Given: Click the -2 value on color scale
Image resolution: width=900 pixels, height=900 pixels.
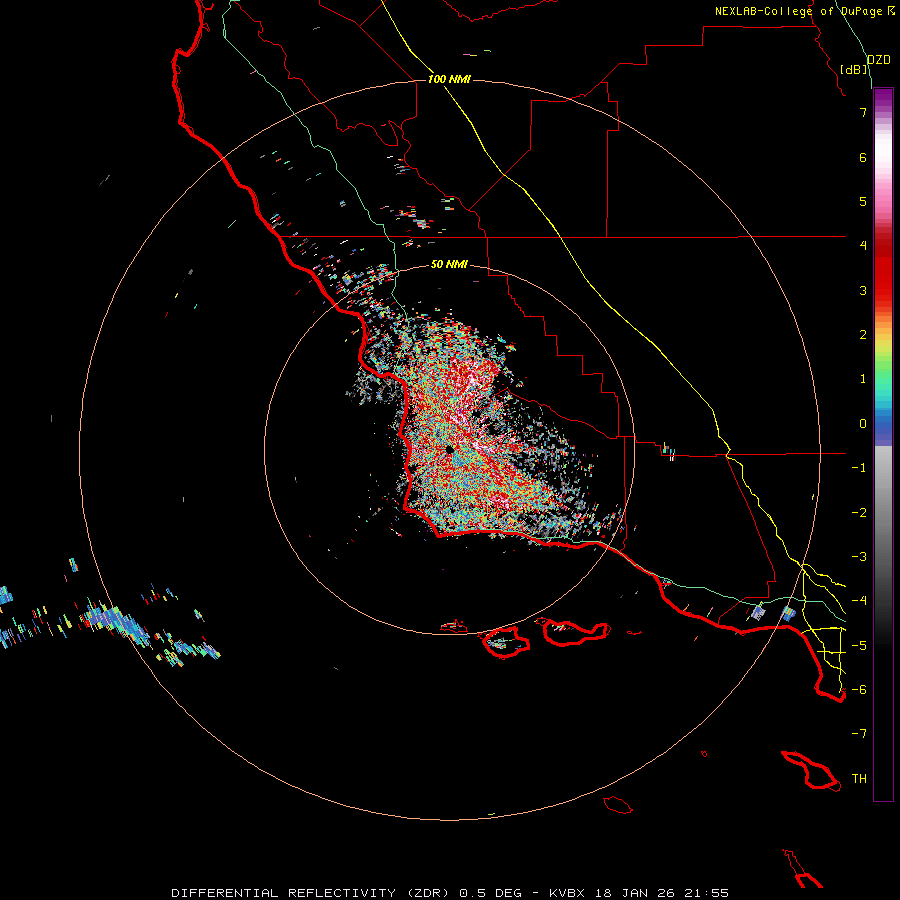Looking at the screenshot, I should pyautogui.click(x=859, y=513).
